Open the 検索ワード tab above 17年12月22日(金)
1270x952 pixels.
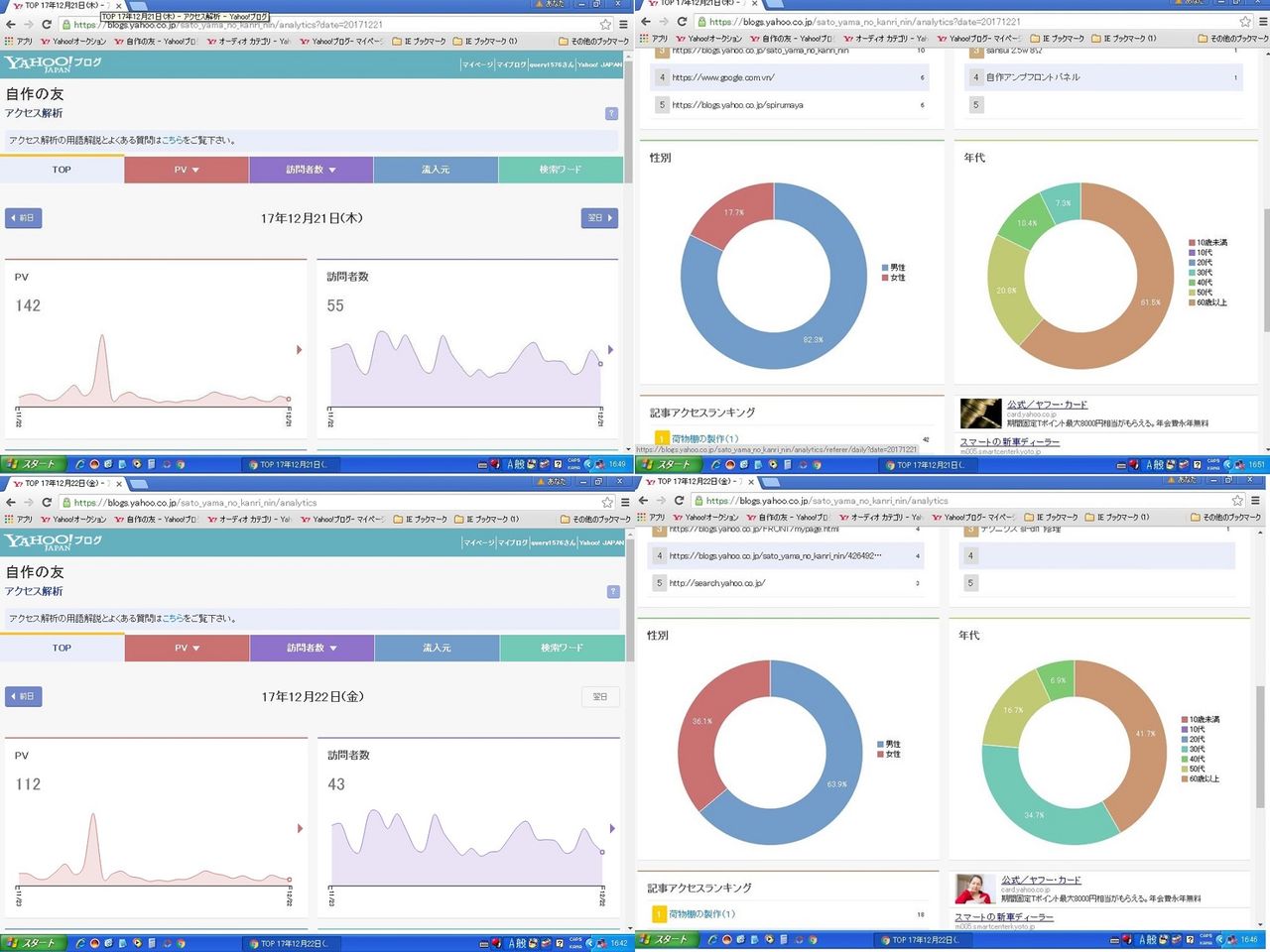point(562,648)
